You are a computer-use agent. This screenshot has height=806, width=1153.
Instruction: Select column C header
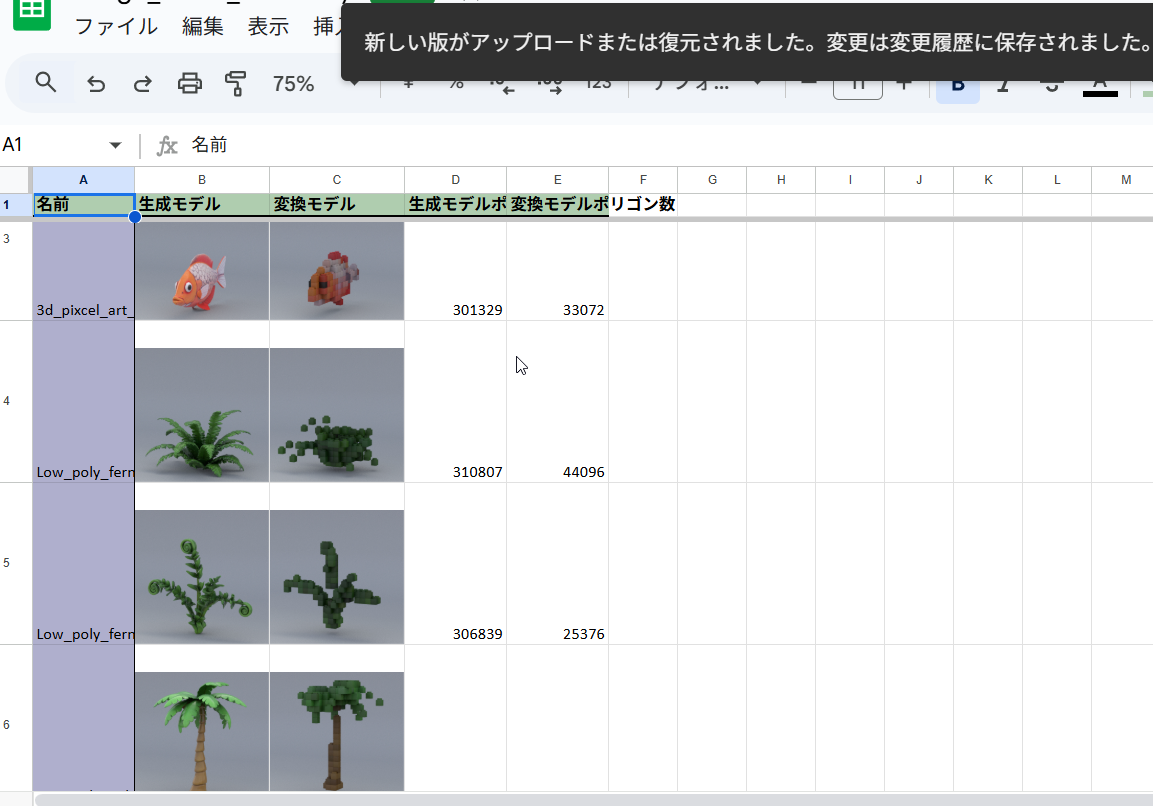coord(337,179)
